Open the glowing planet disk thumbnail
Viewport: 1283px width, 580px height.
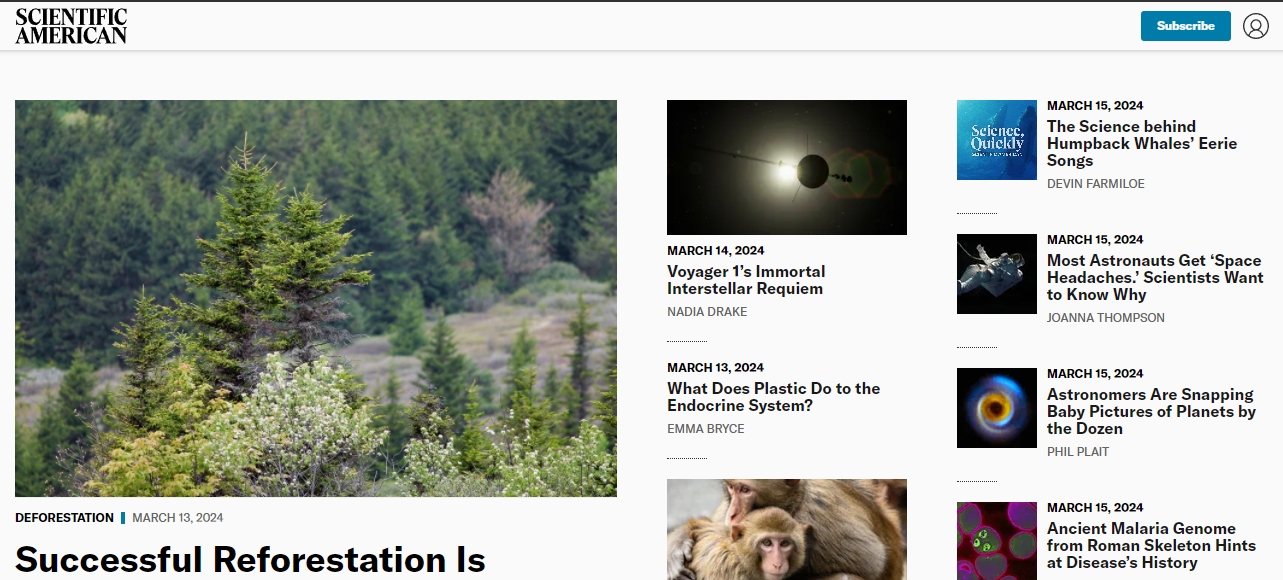click(x=997, y=408)
